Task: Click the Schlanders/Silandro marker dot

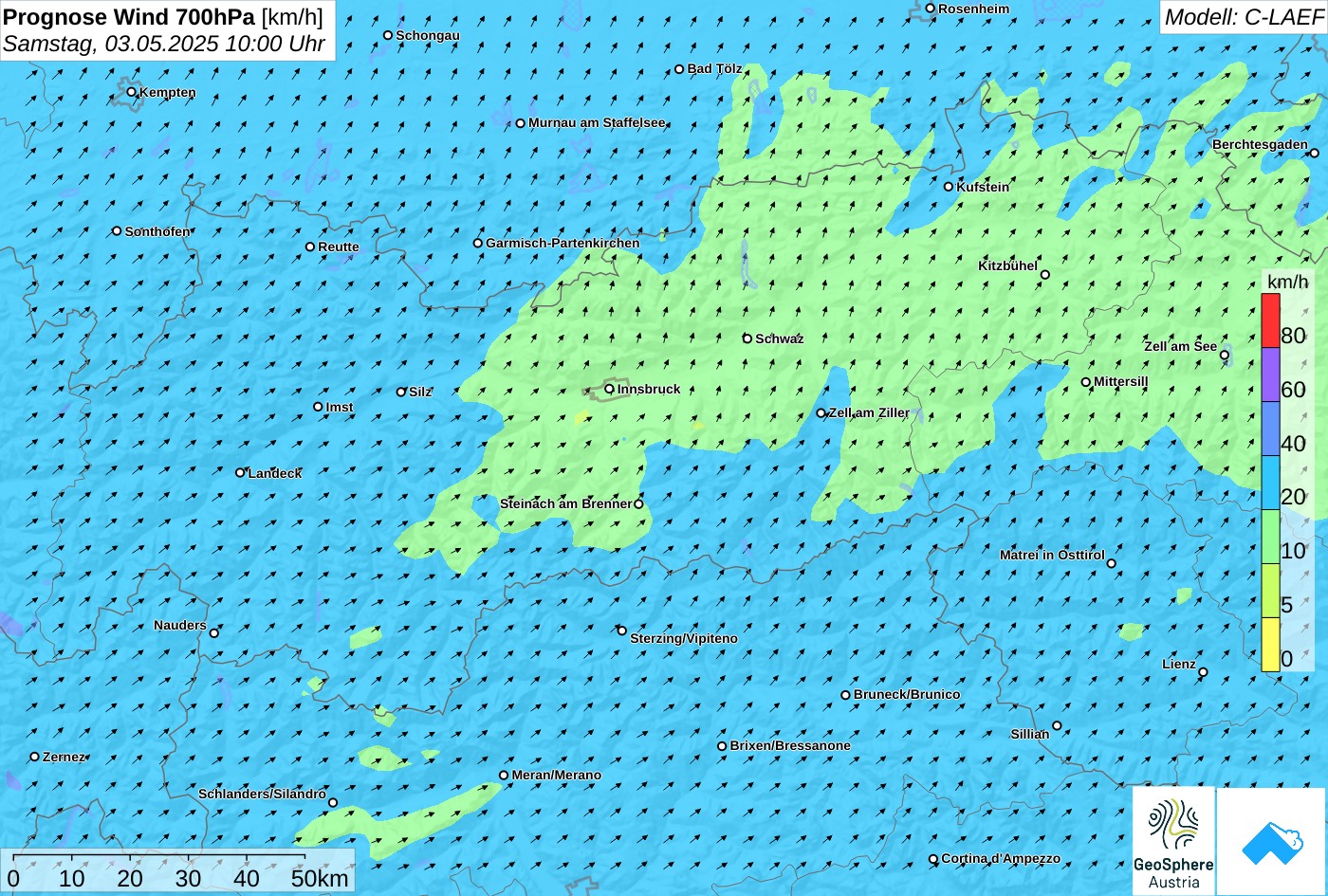Action: pos(333,803)
